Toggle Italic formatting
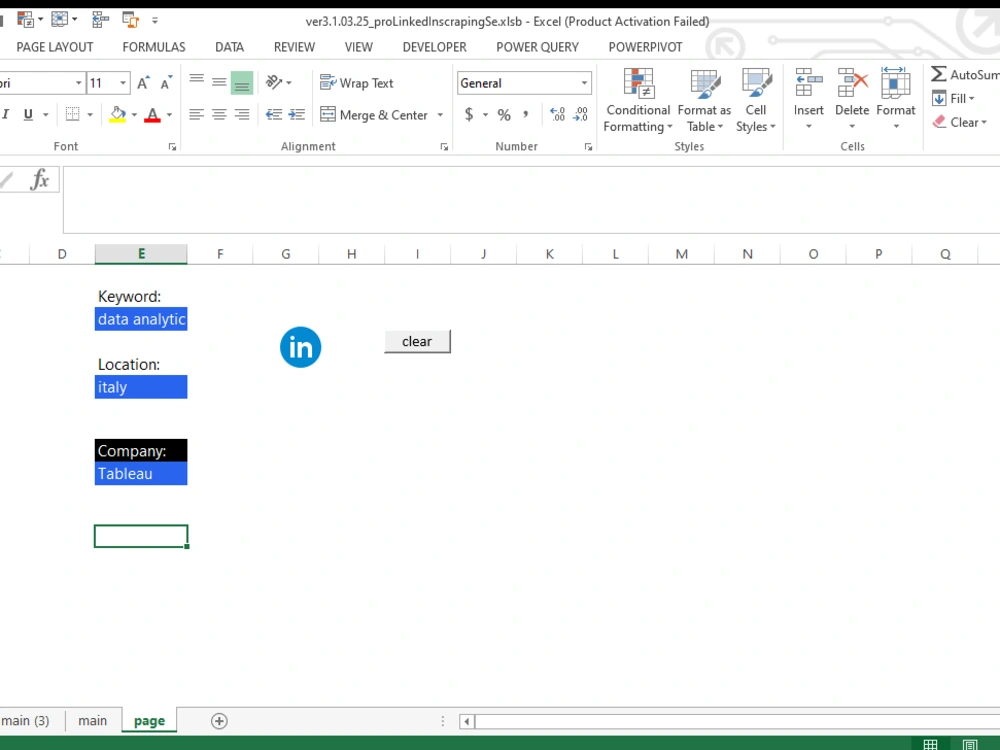The height and width of the screenshot is (750, 1000). [x=8, y=114]
